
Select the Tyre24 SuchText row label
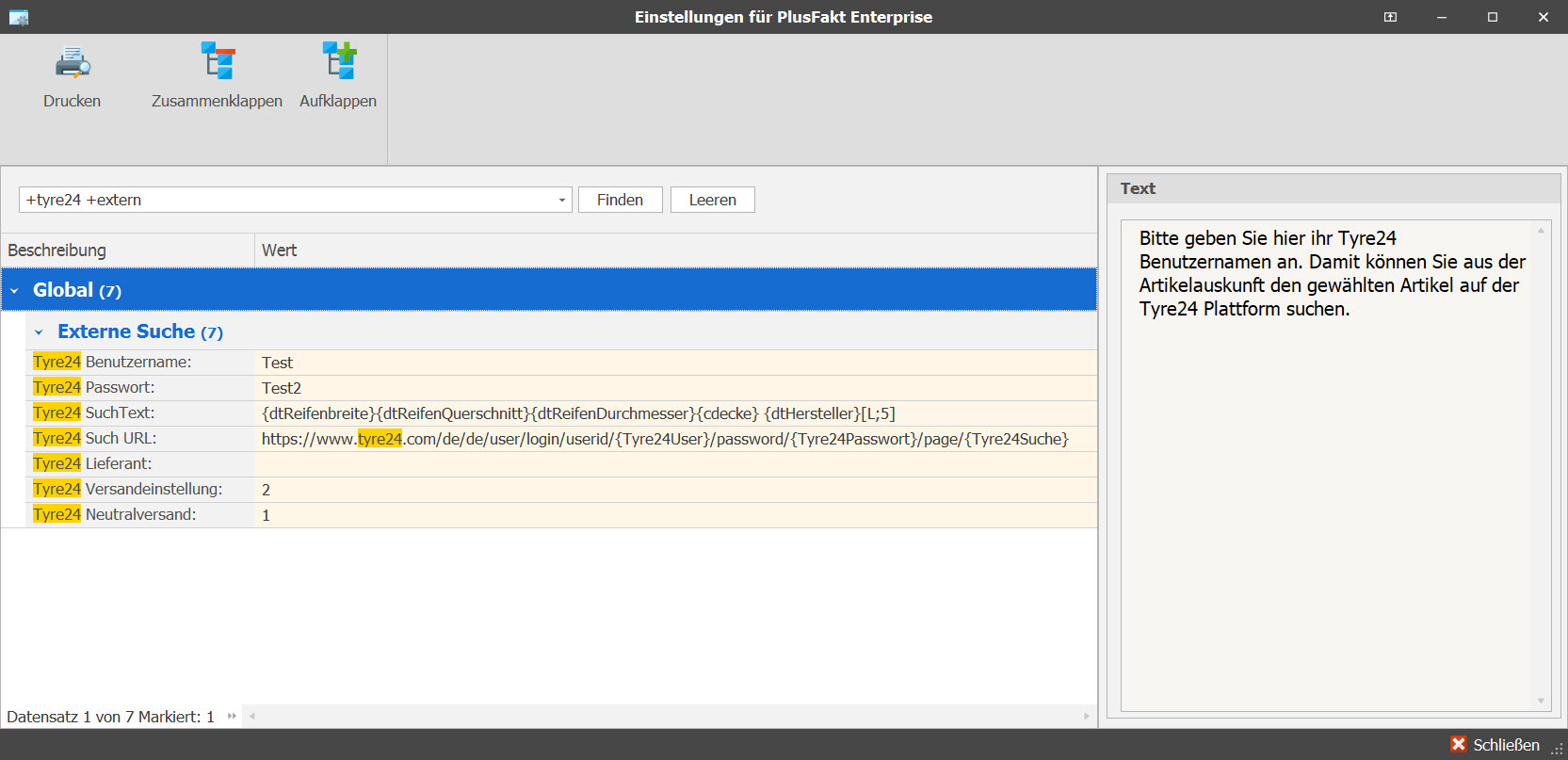[93, 412]
